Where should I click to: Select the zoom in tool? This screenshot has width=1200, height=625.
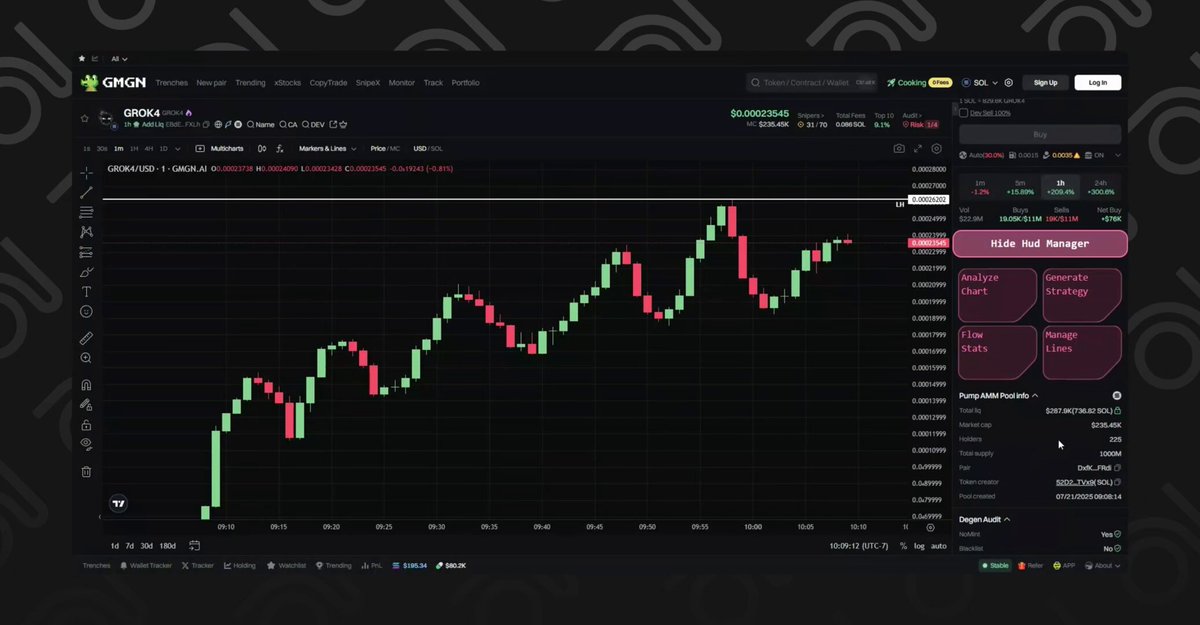pyautogui.click(x=86, y=358)
